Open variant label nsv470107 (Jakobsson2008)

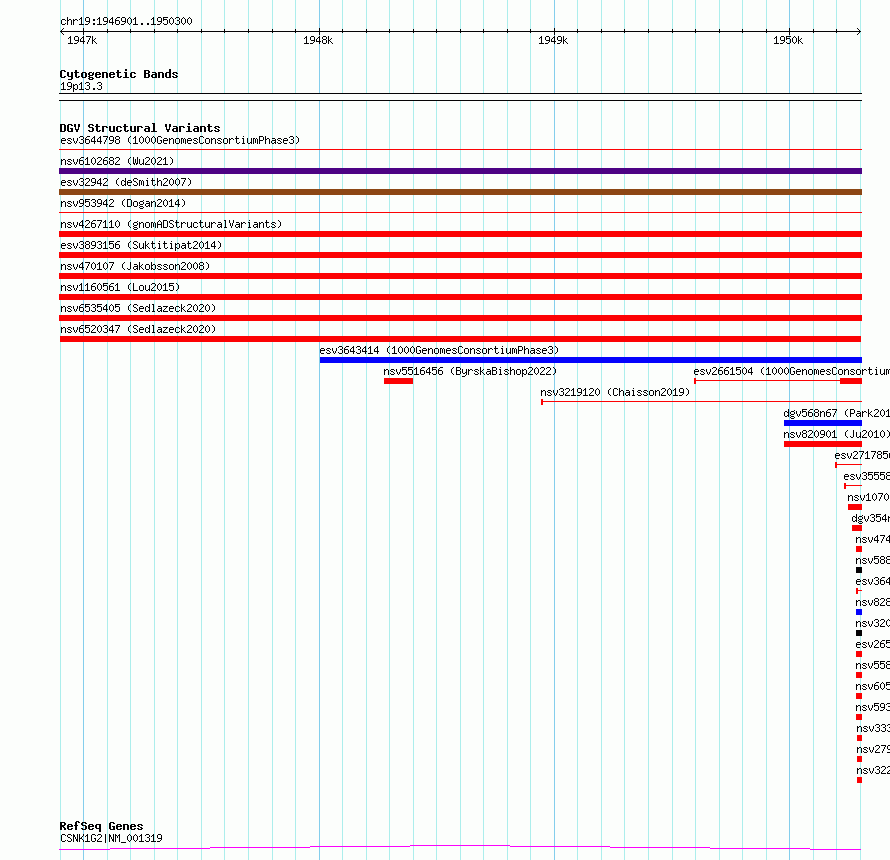click(x=135, y=266)
